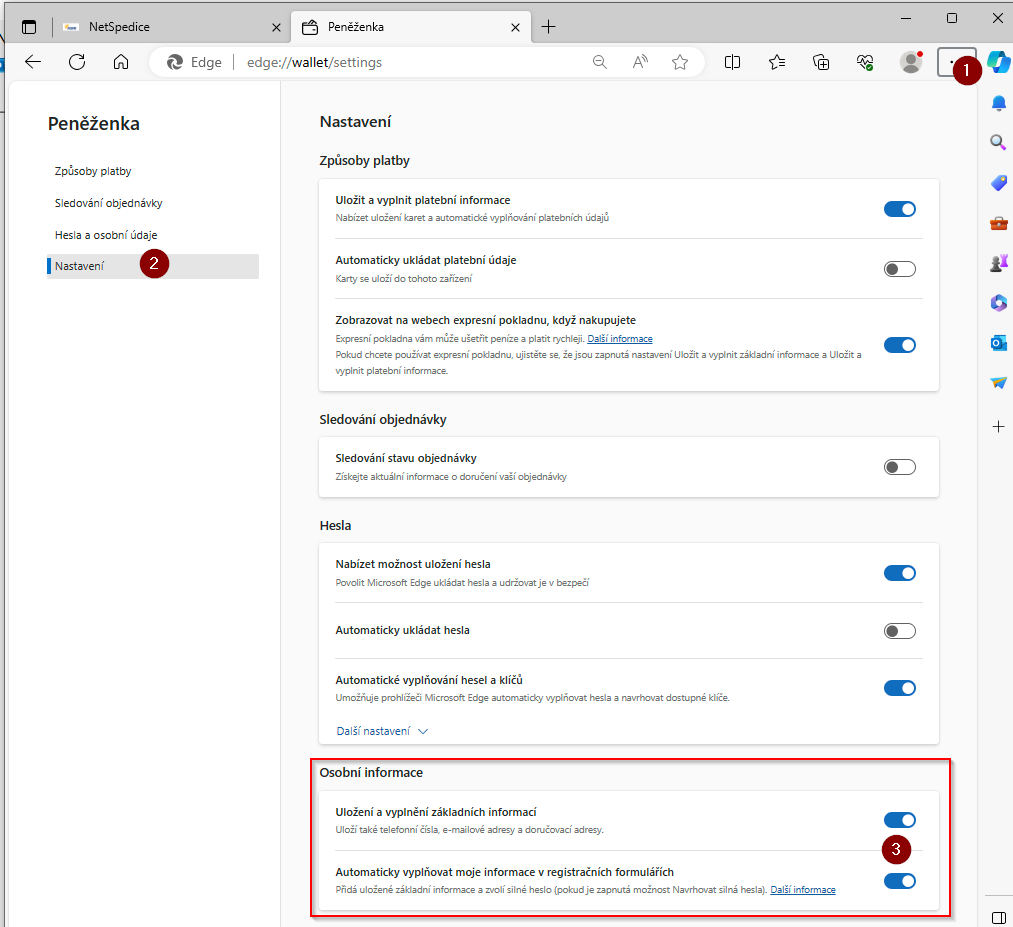Click the Read aloud icon
1013x927 pixels.
coord(640,62)
